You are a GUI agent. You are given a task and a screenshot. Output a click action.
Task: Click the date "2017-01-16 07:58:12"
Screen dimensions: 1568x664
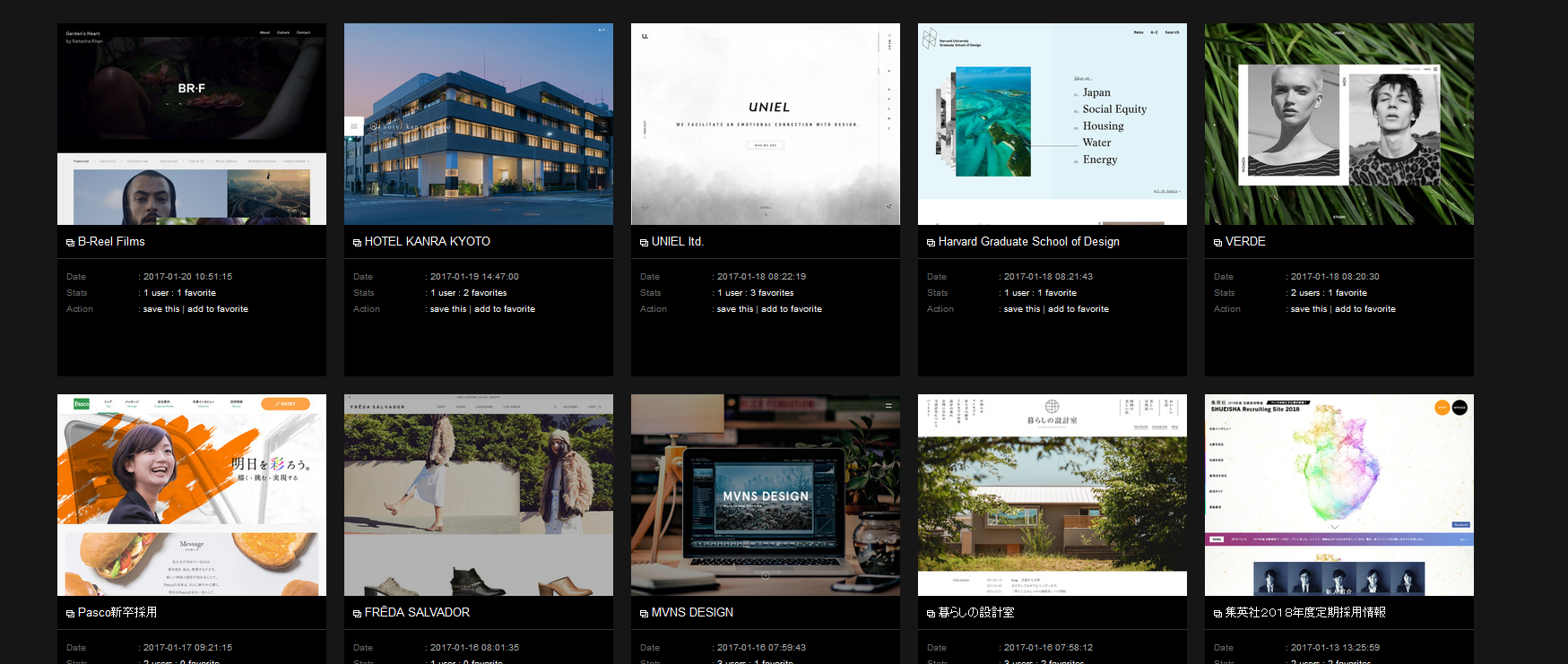tap(1048, 648)
